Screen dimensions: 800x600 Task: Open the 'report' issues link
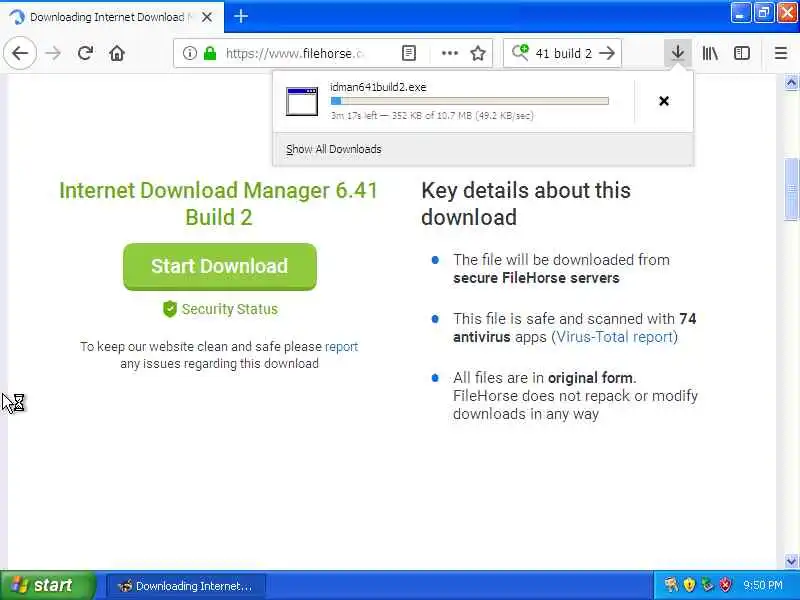(x=341, y=346)
